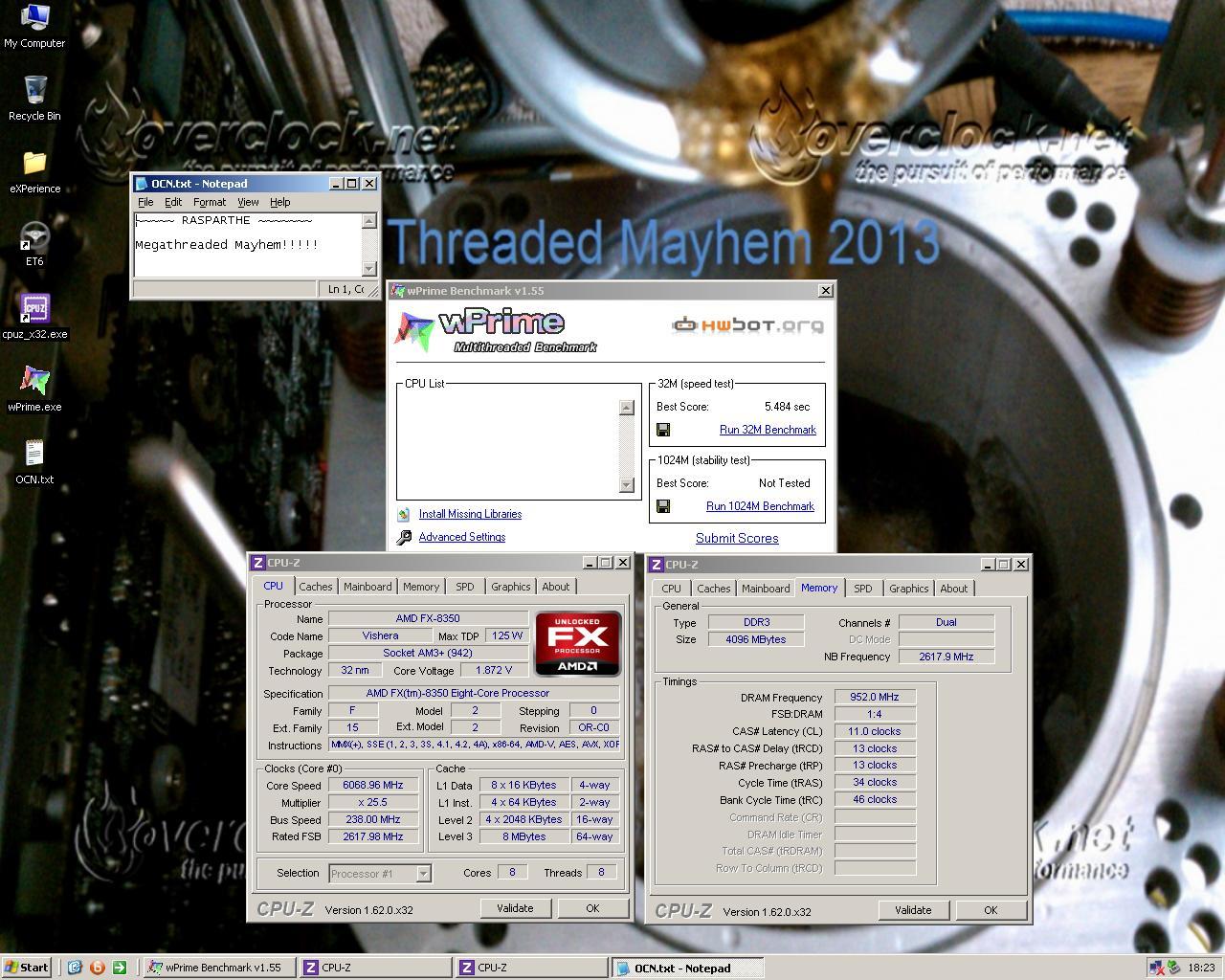
Task: Click the green arrow quick launch icon
Action: 119,968
